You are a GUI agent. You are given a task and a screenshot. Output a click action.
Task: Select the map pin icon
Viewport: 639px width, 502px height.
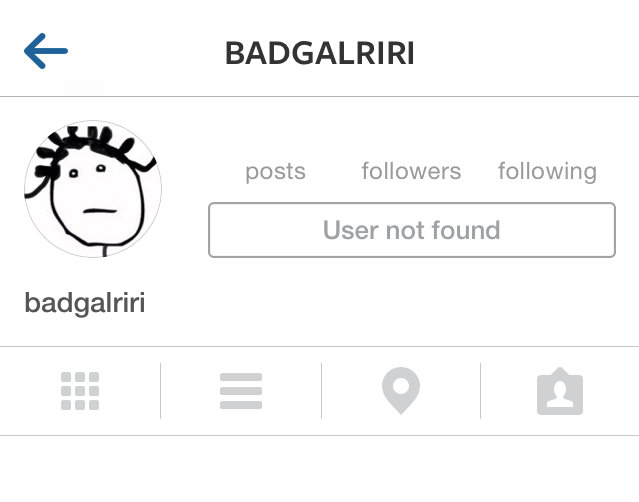tap(401, 390)
